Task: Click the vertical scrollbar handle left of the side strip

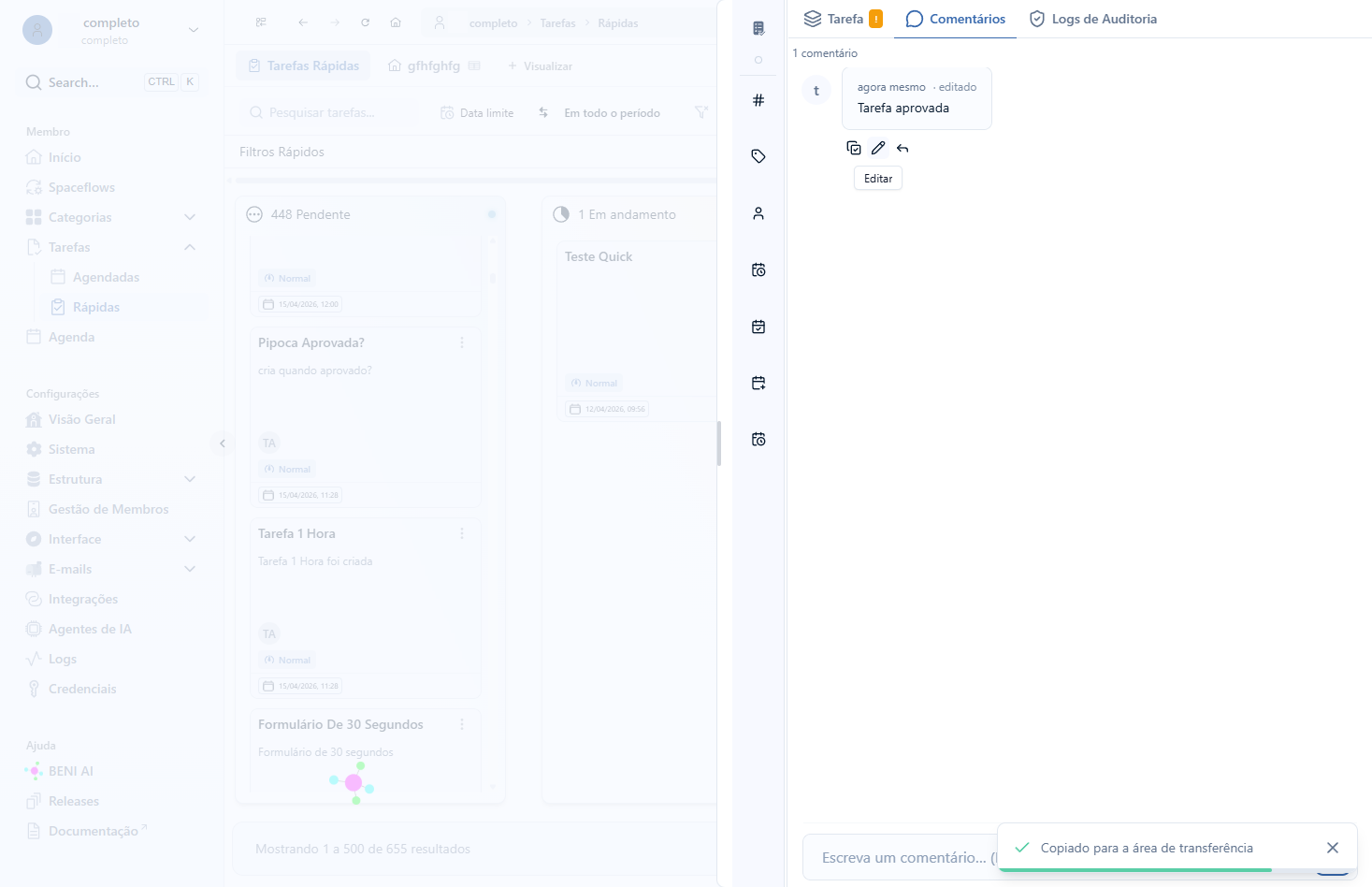Action: [x=719, y=443]
